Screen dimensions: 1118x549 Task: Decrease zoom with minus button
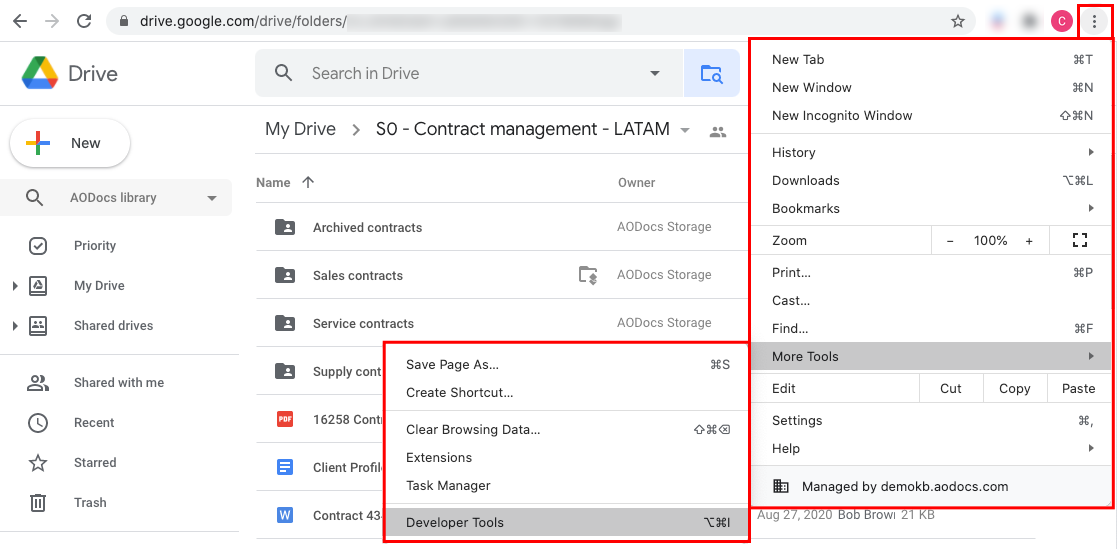coord(950,241)
